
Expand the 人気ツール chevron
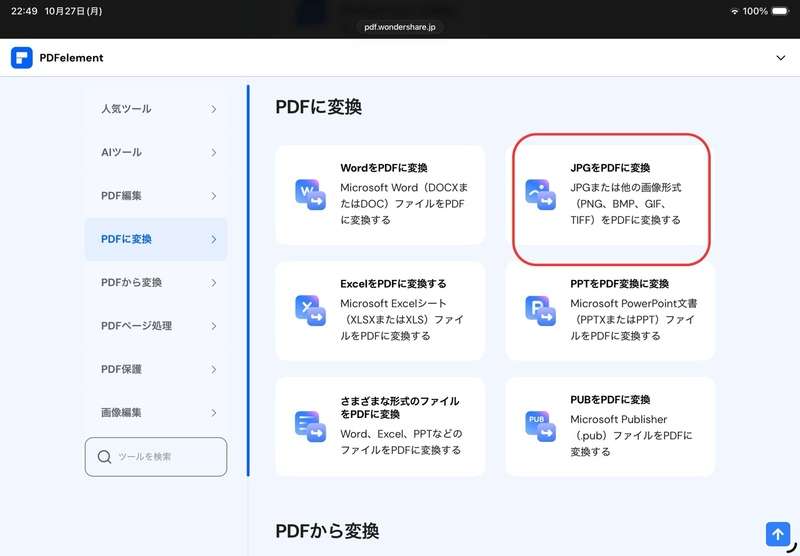[214, 109]
